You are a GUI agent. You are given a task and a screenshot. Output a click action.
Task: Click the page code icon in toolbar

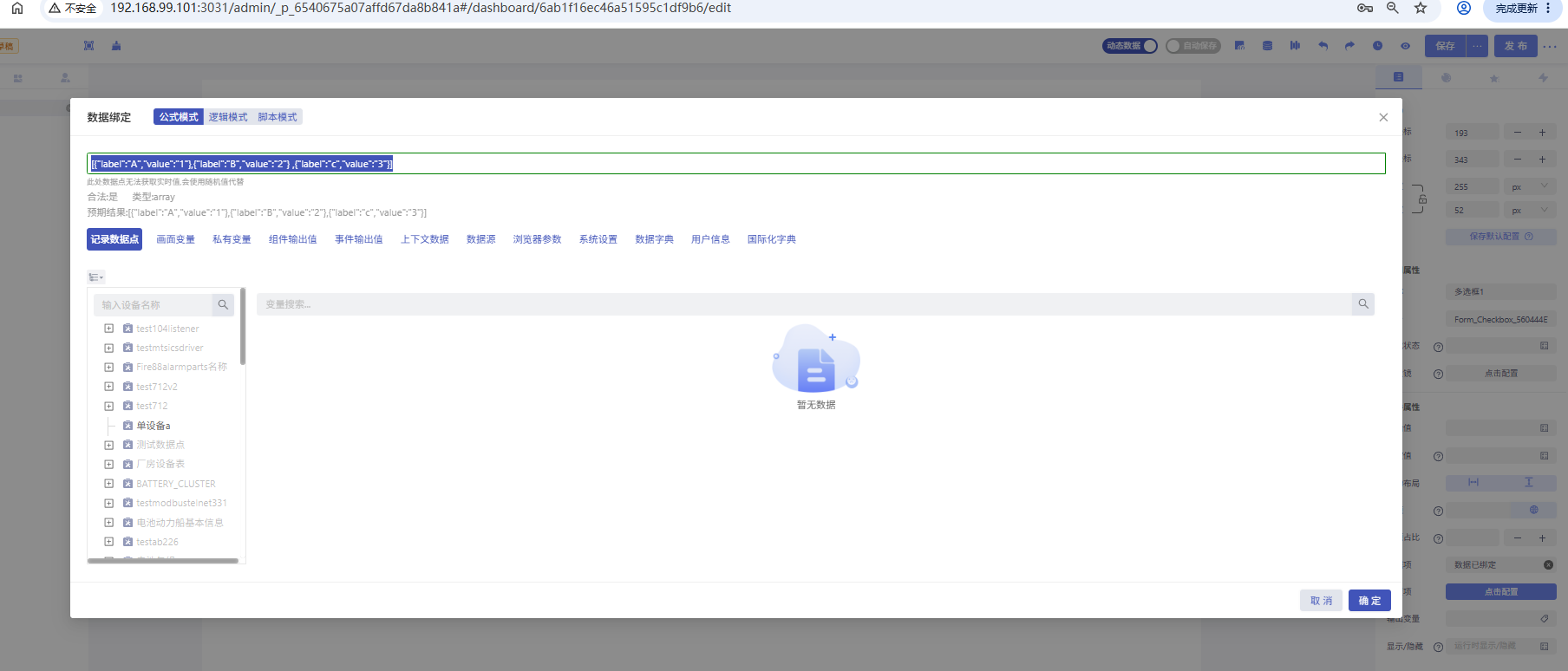point(1239,46)
